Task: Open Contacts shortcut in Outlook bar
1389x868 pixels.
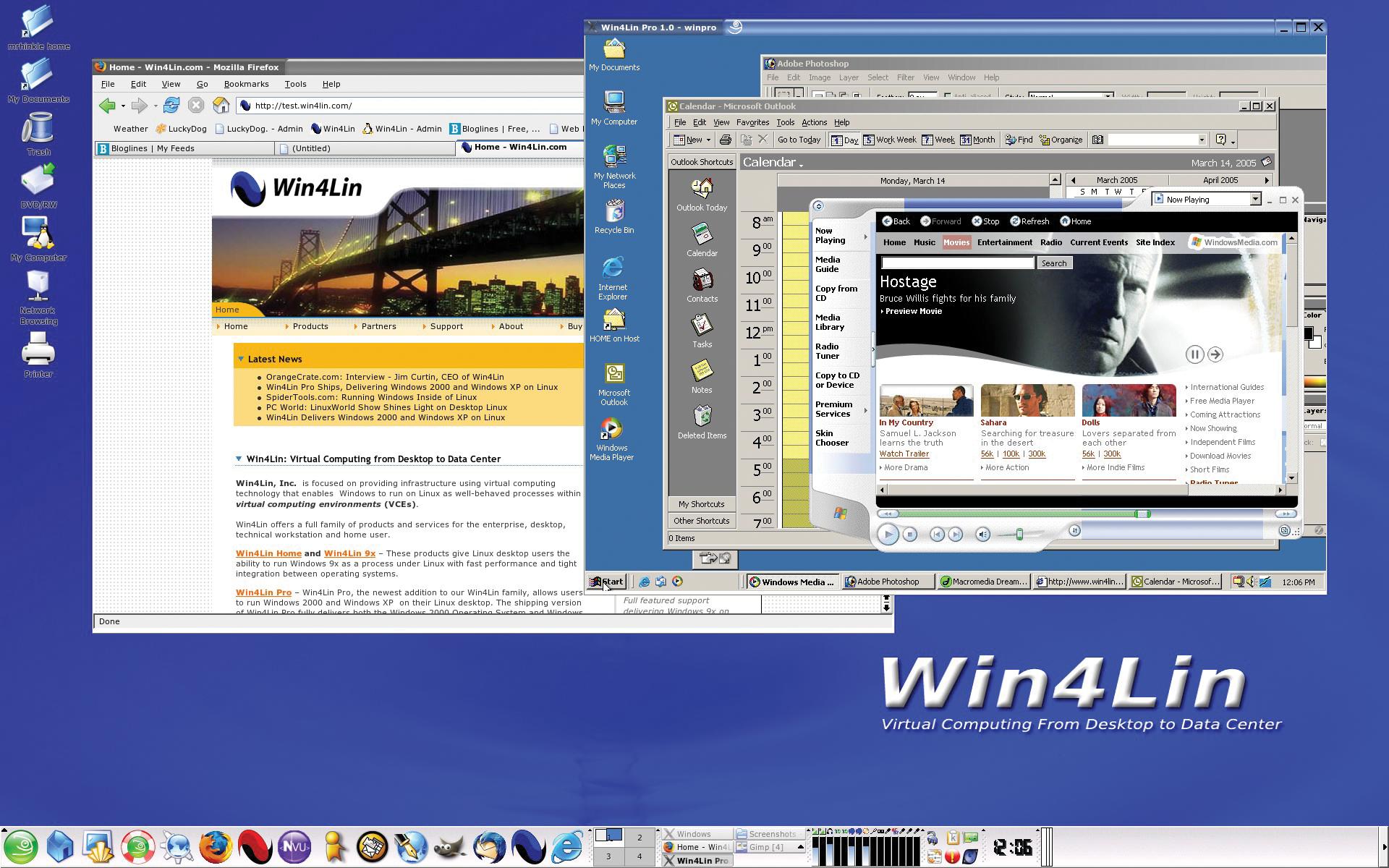Action: [702, 286]
